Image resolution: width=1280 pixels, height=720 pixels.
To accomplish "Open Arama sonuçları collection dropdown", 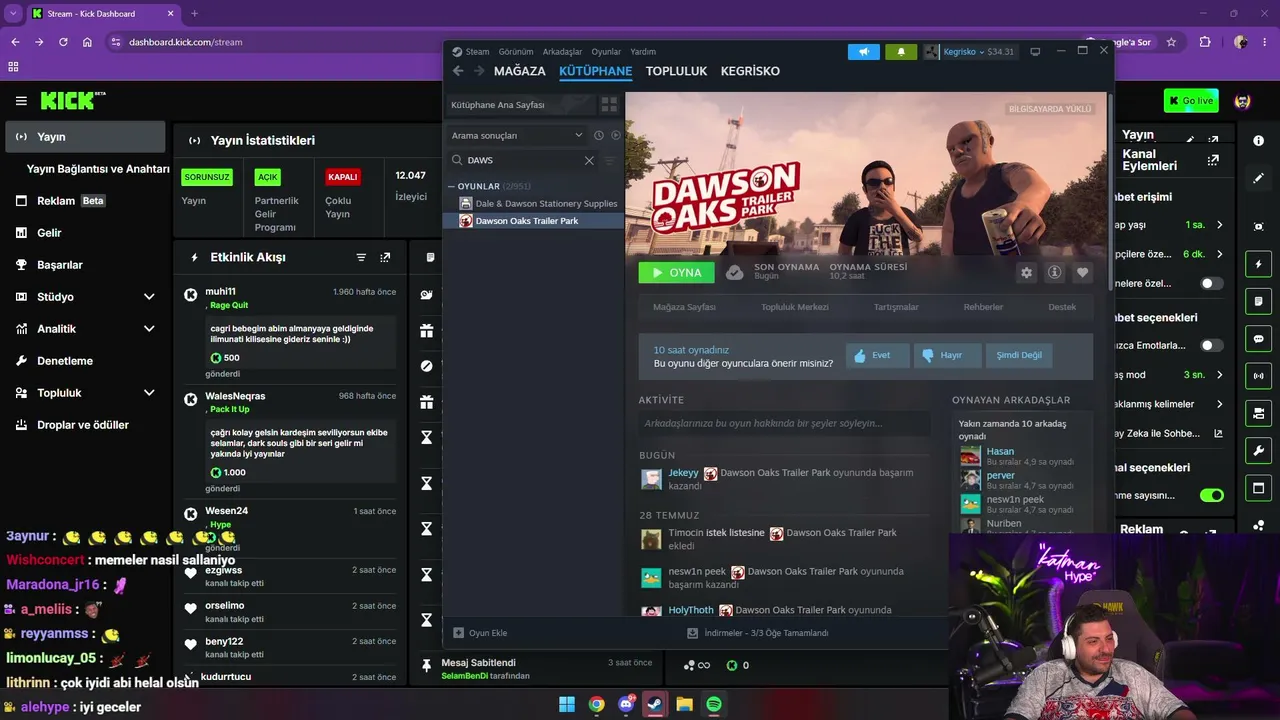I will point(517,135).
